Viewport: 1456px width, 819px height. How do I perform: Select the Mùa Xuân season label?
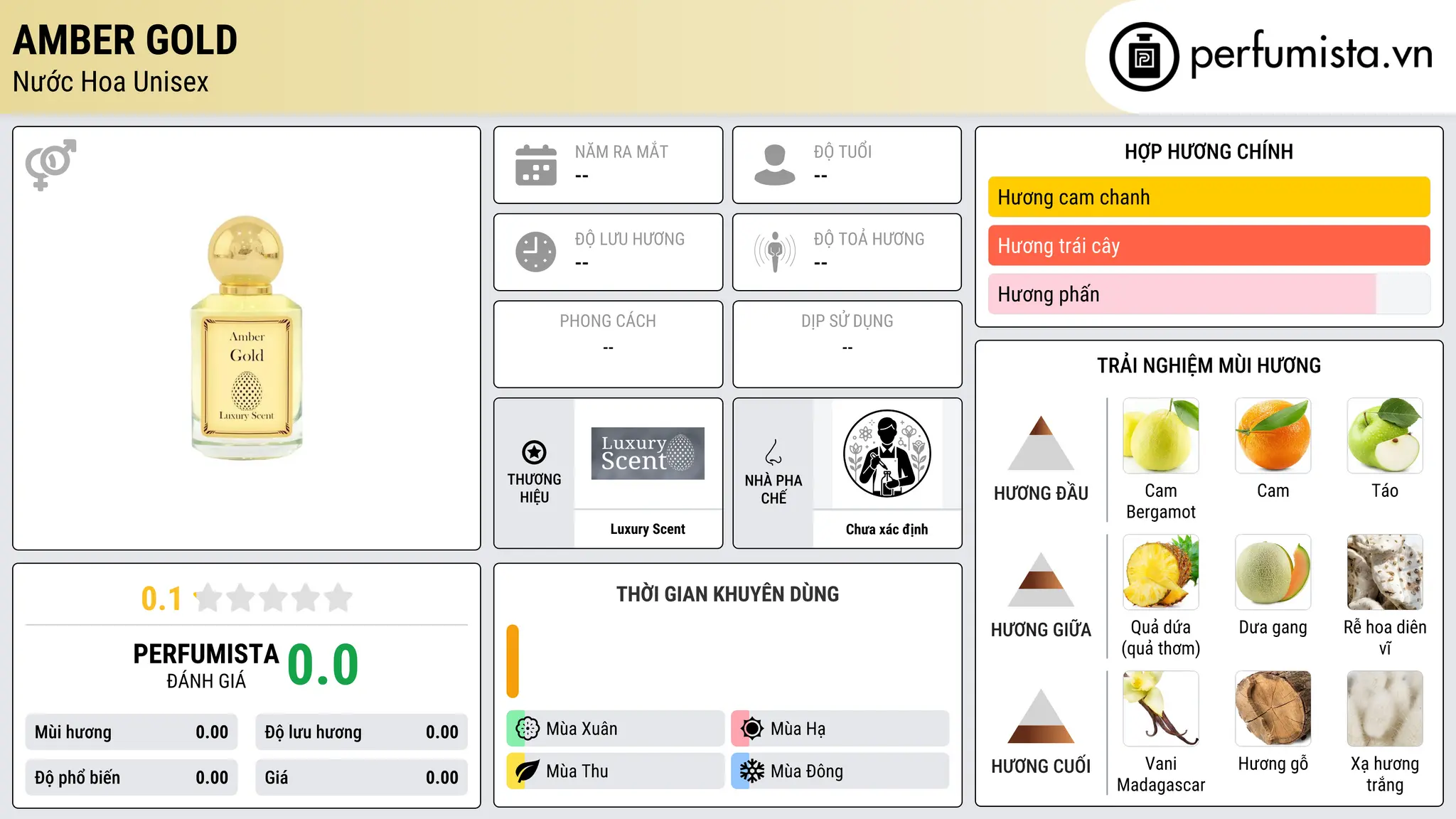[582, 729]
